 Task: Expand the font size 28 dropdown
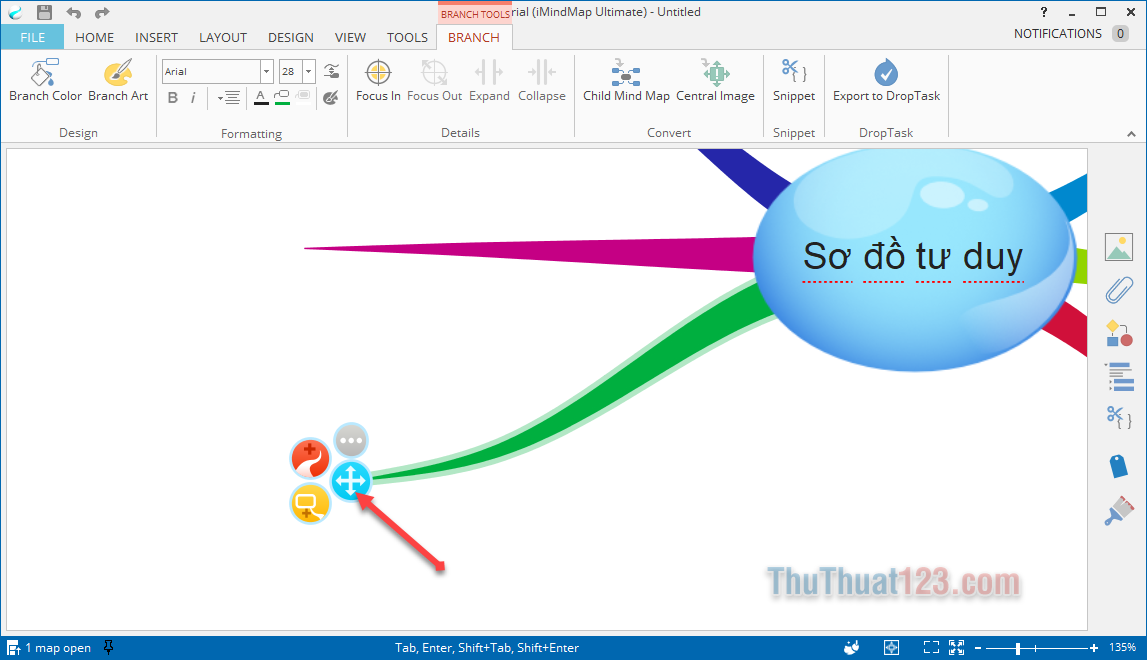[307, 71]
